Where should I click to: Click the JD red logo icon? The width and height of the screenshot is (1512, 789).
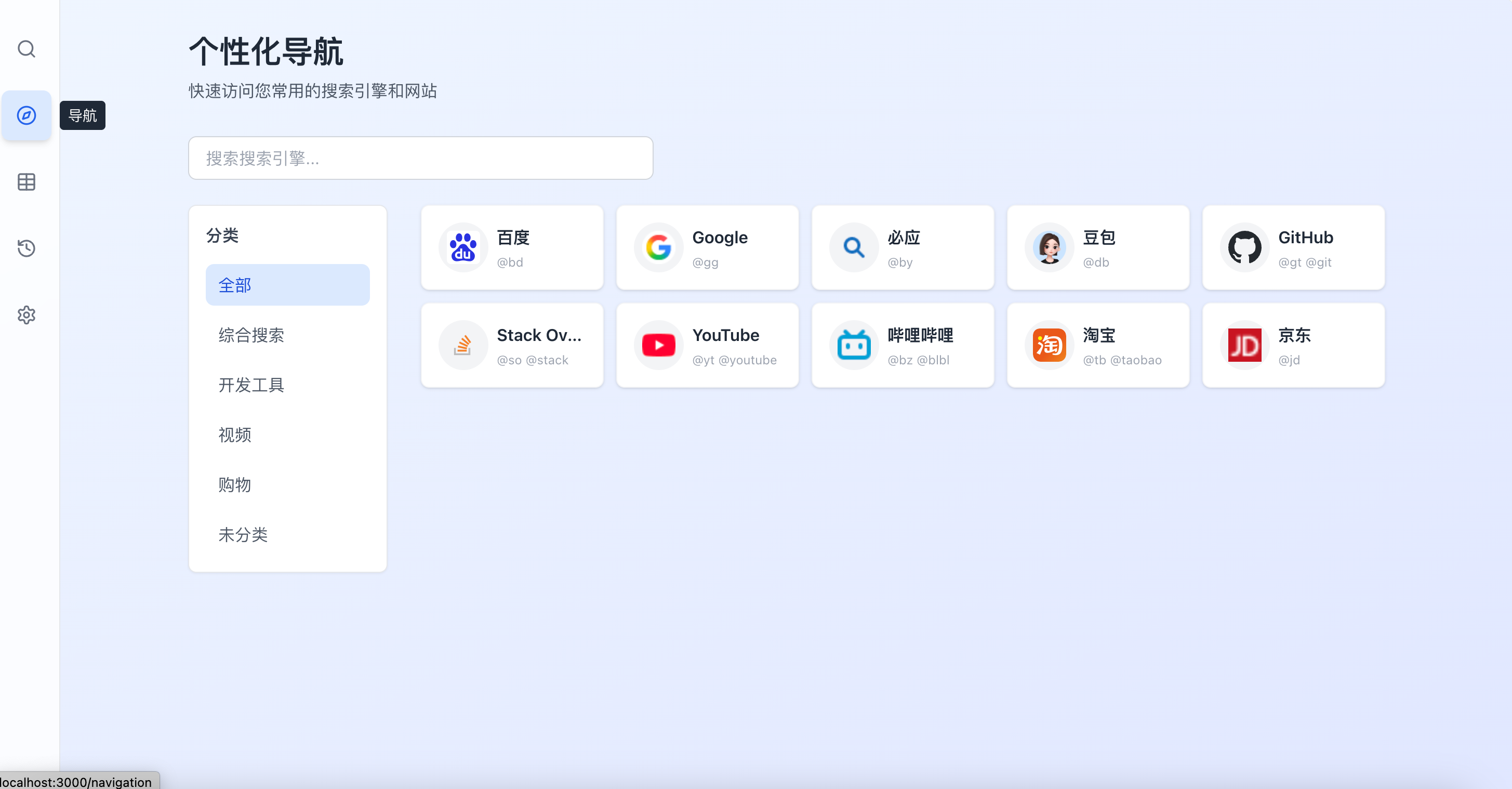[1245, 345]
